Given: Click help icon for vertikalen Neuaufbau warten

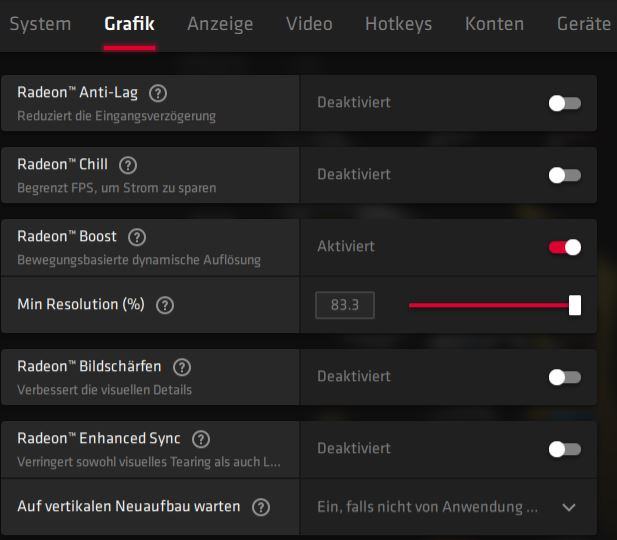Looking at the screenshot, I should (x=261, y=507).
